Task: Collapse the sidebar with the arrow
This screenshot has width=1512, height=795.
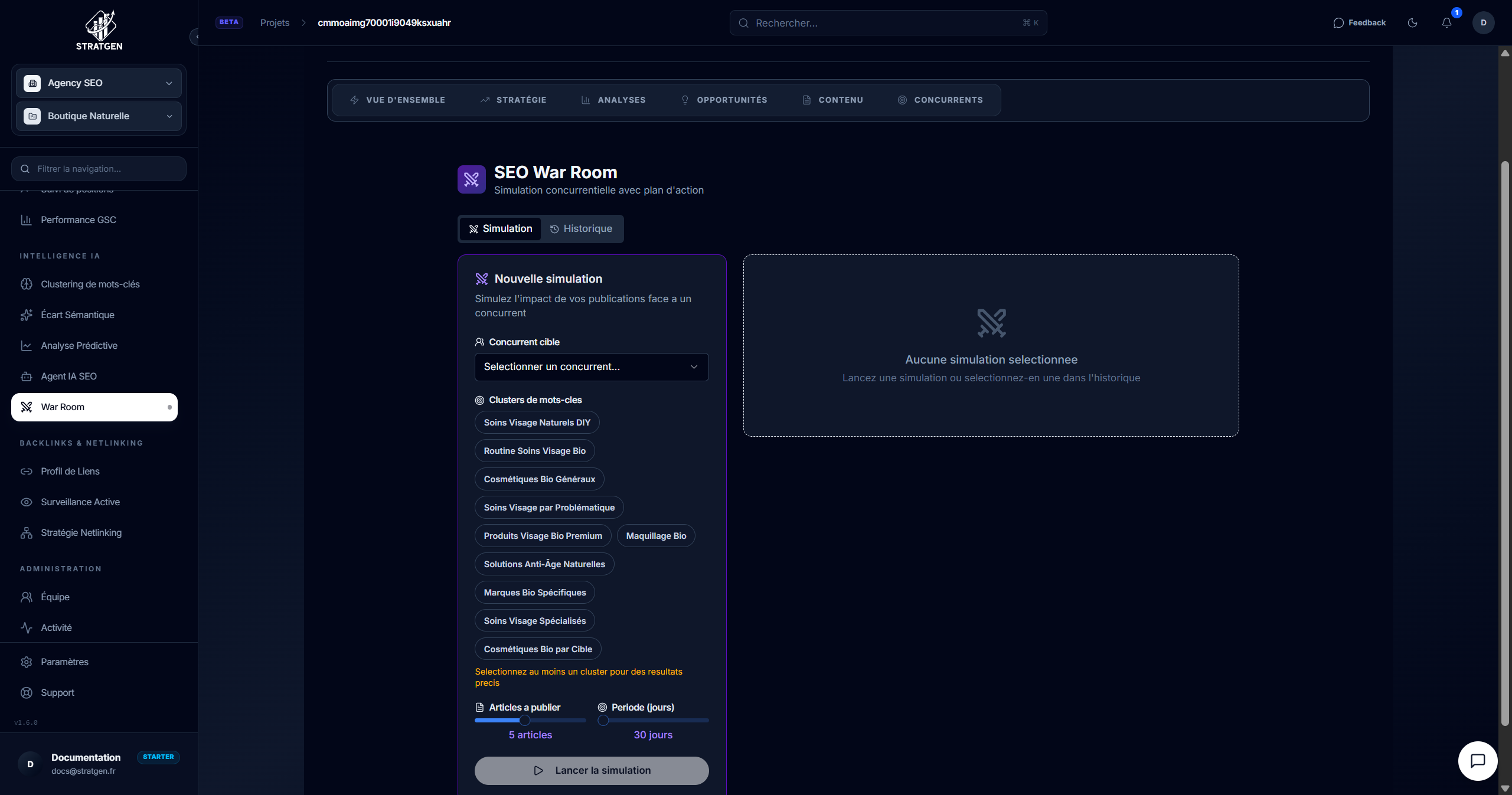Action: 196,37
